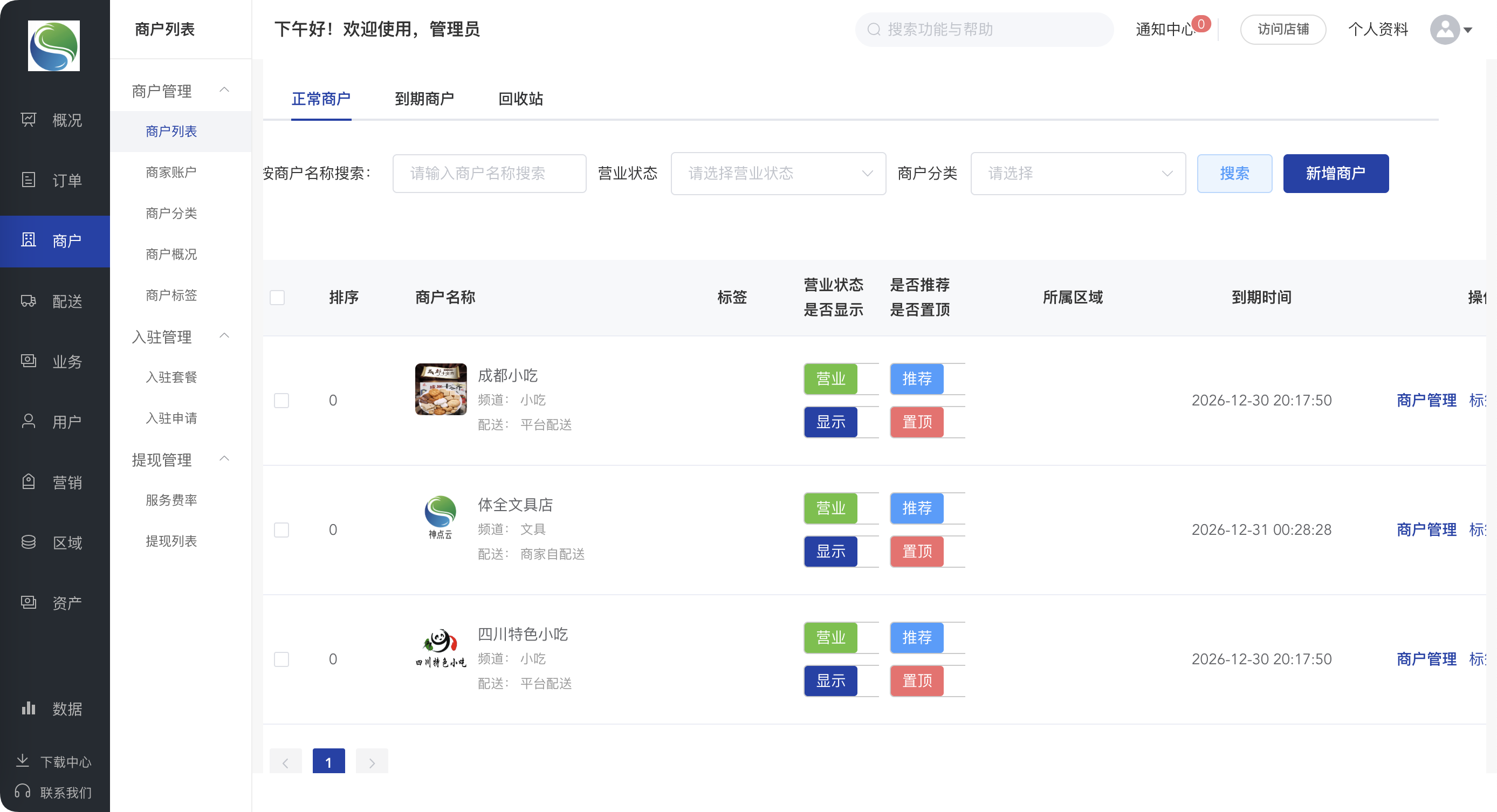The image size is (1497, 812).
Task: Open the 用户 user sidebar icon
Action: point(29,422)
